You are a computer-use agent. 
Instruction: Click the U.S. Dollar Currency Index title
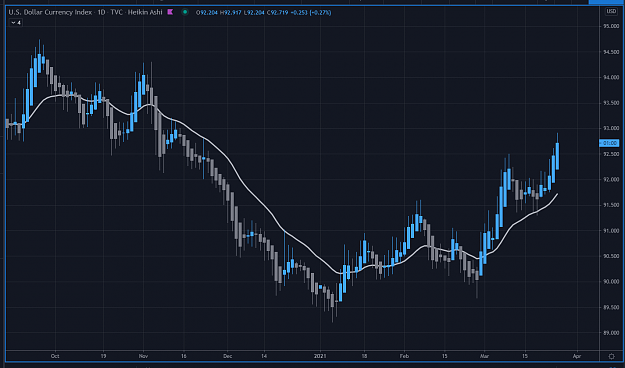[x=51, y=12]
